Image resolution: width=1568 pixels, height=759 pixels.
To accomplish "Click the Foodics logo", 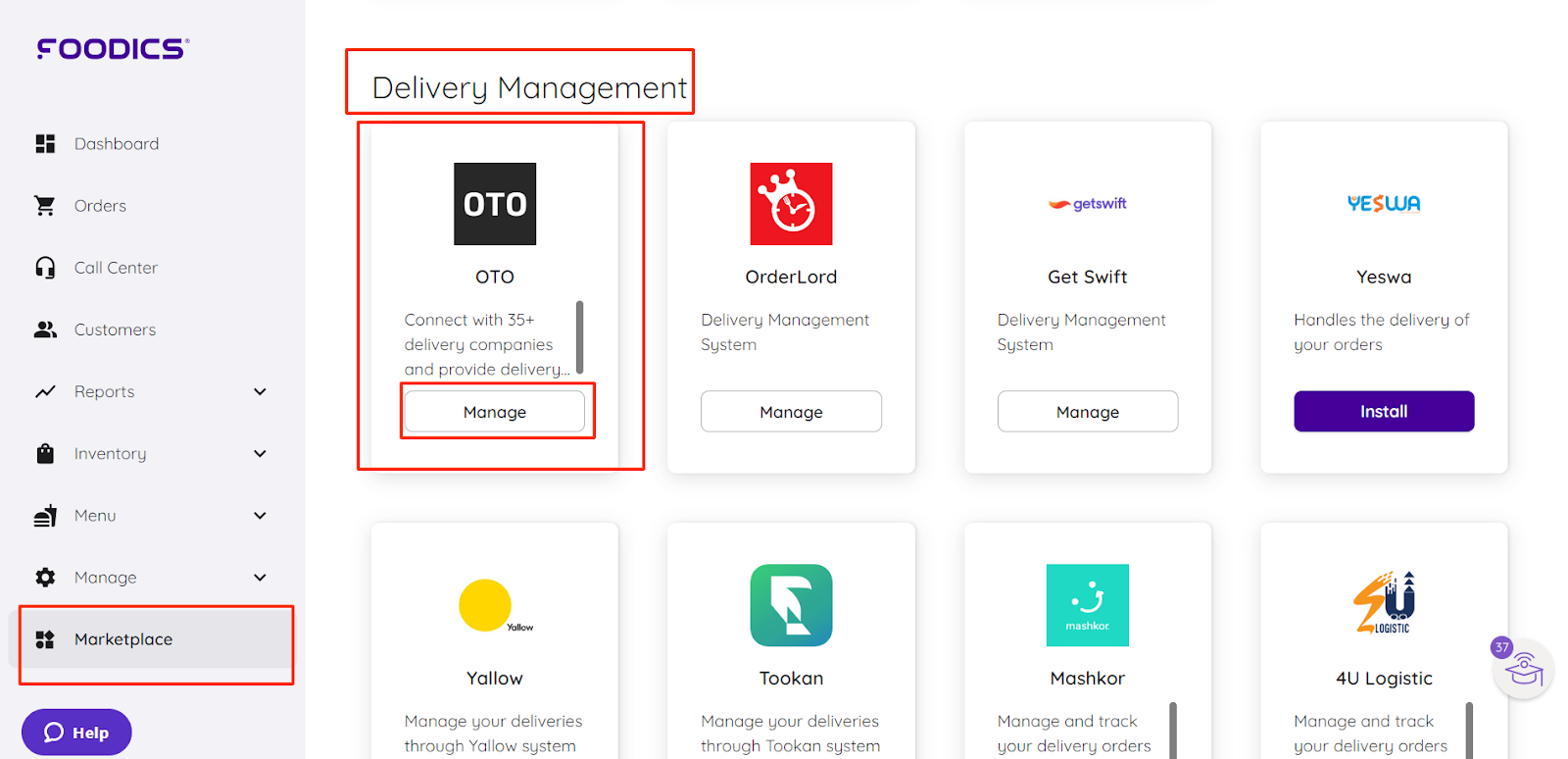I will pos(113,48).
